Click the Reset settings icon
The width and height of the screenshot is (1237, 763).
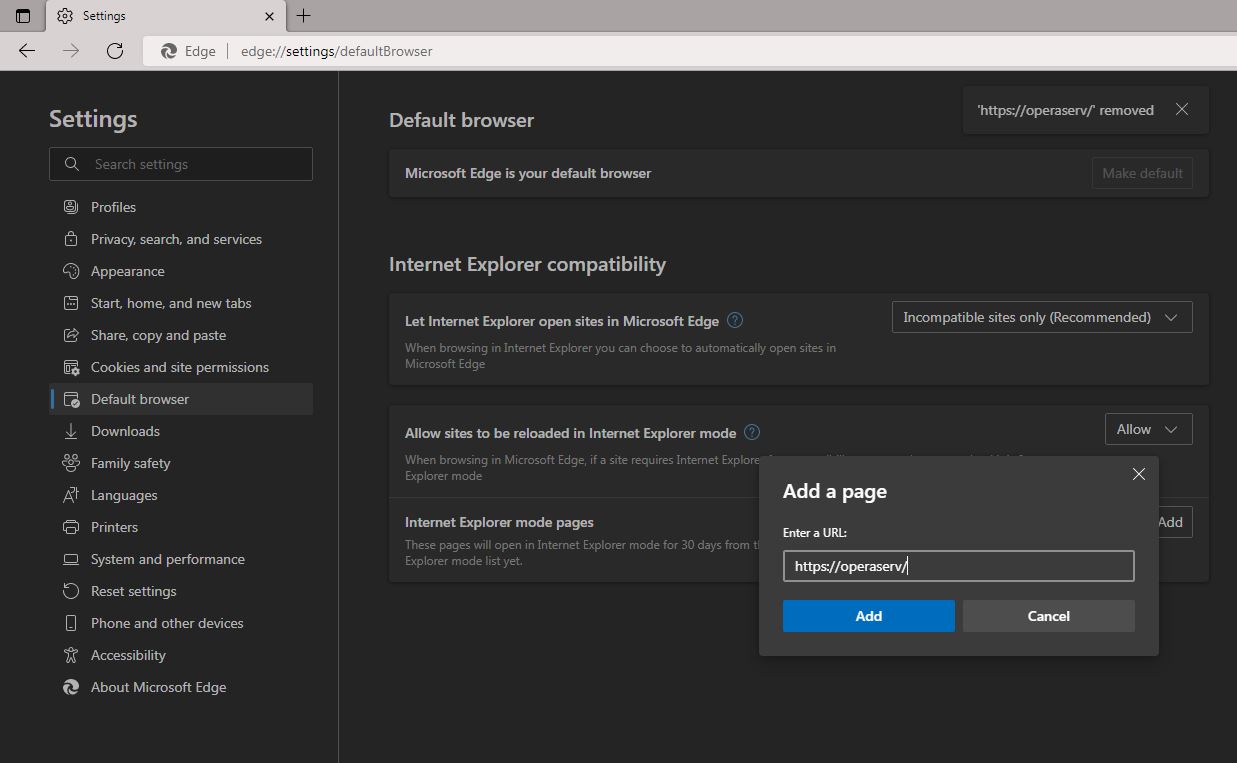click(x=71, y=591)
